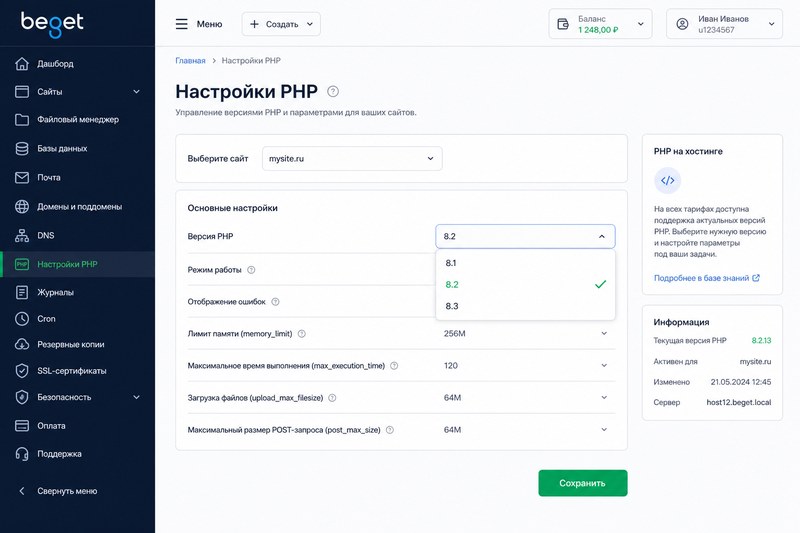Click help icon next to post_max_size
Viewport: 800px width, 533px height.
tap(390, 430)
